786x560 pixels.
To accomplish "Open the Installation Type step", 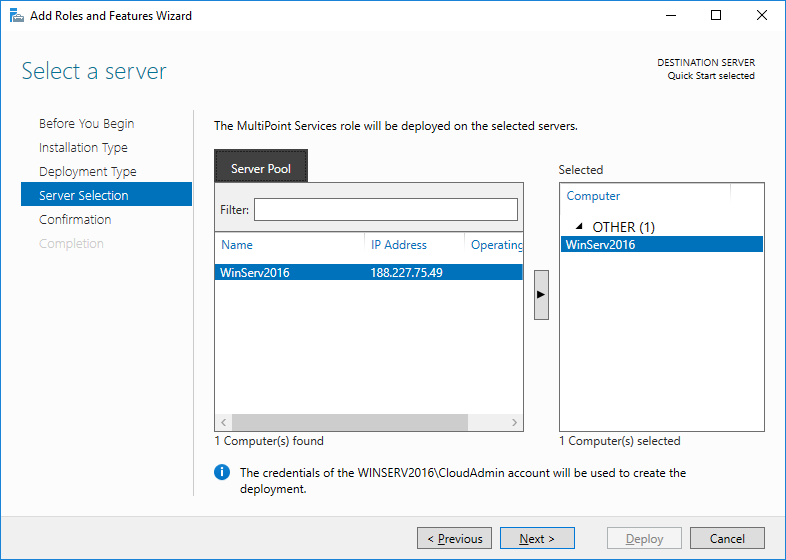I will click(83, 148).
